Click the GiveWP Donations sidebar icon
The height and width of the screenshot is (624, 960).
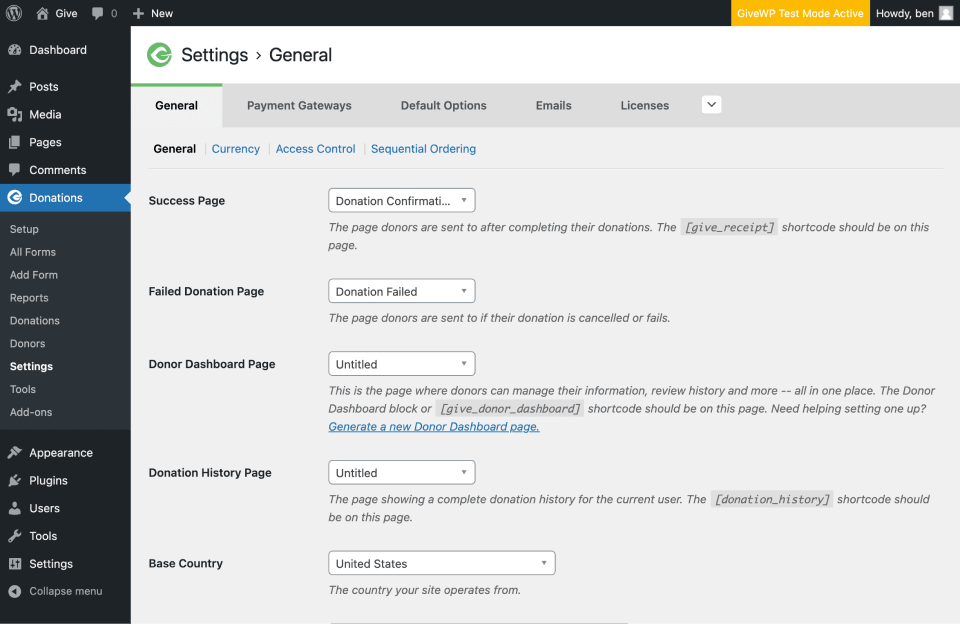pyautogui.click(x=15, y=198)
